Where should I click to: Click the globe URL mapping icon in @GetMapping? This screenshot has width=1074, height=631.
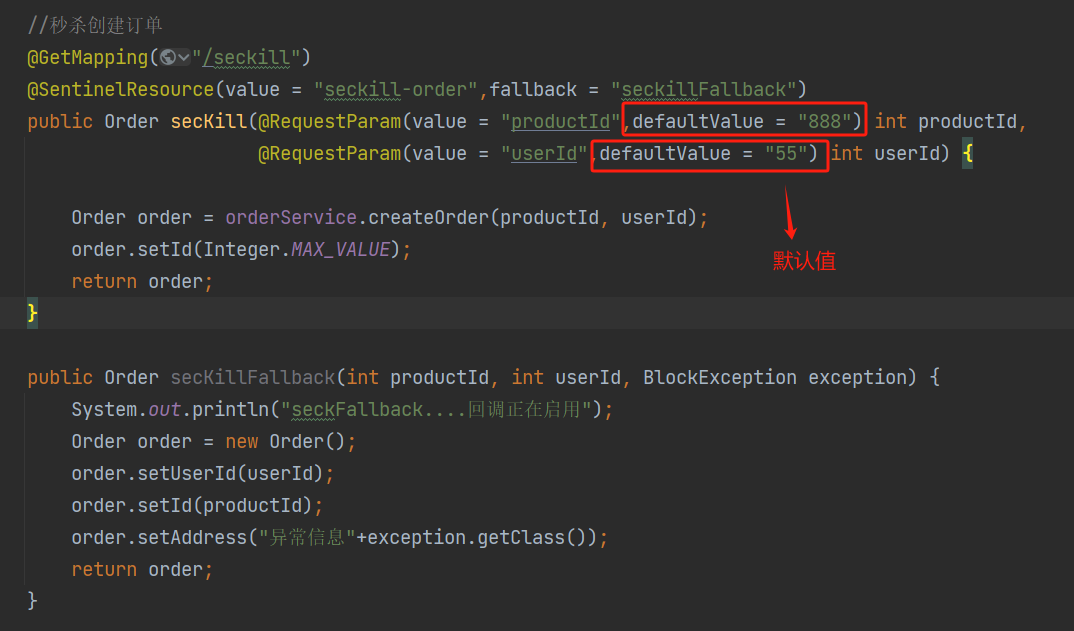pyautogui.click(x=168, y=58)
